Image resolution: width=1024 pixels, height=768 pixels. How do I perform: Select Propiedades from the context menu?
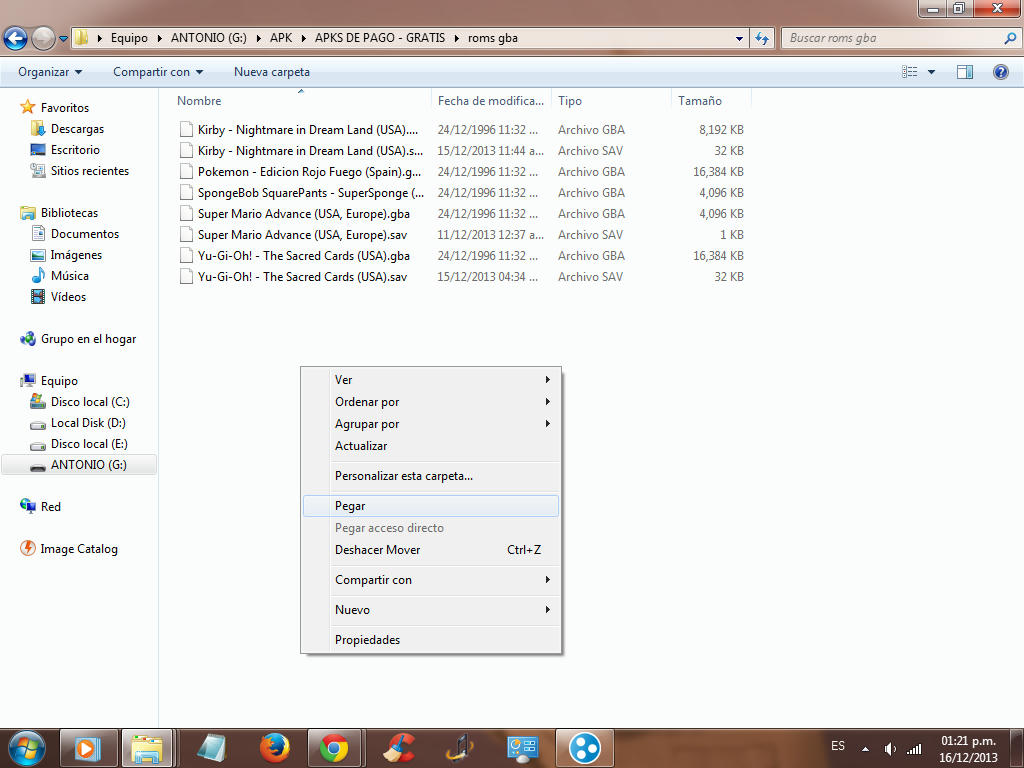tap(367, 640)
